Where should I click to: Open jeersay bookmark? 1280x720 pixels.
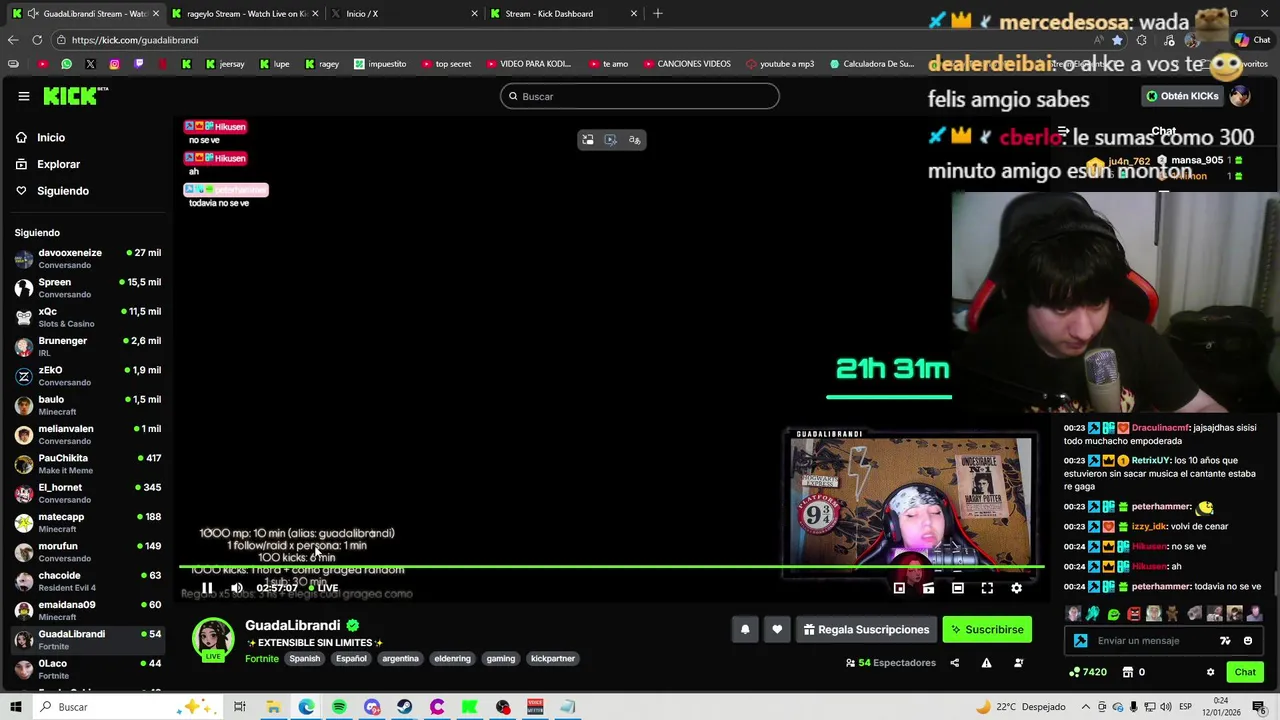tap(225, 64)
